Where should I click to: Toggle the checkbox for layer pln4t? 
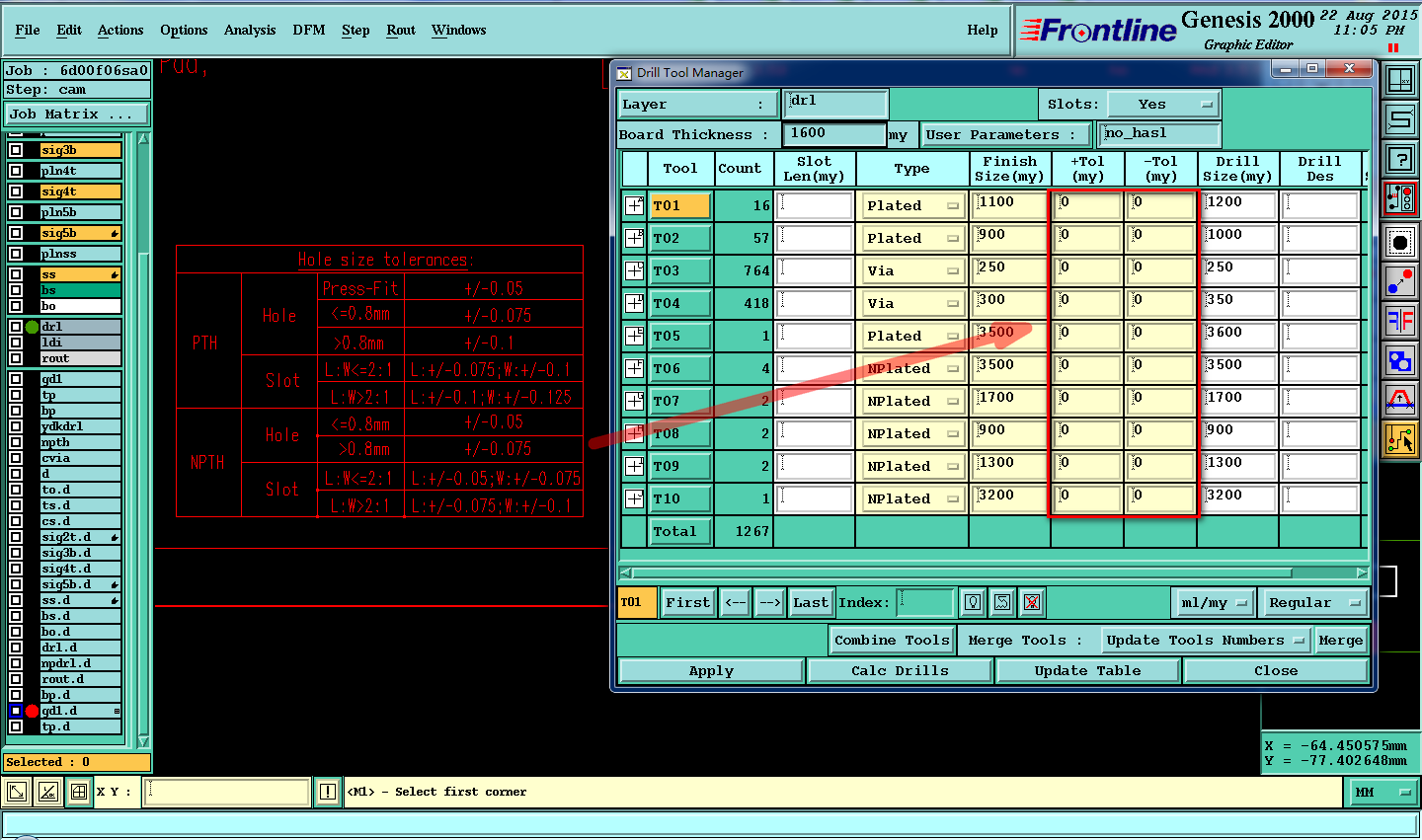(16, 171)
